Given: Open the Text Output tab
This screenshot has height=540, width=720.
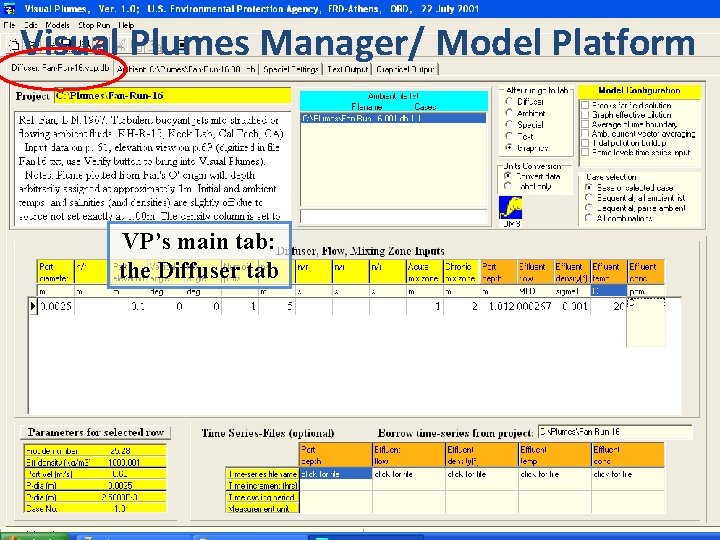Looking at the screenshot, I should click(347, 69).
